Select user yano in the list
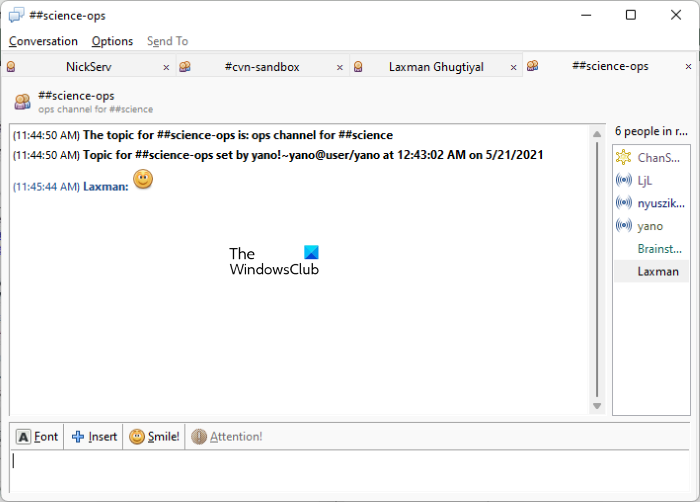 [651, 226]
